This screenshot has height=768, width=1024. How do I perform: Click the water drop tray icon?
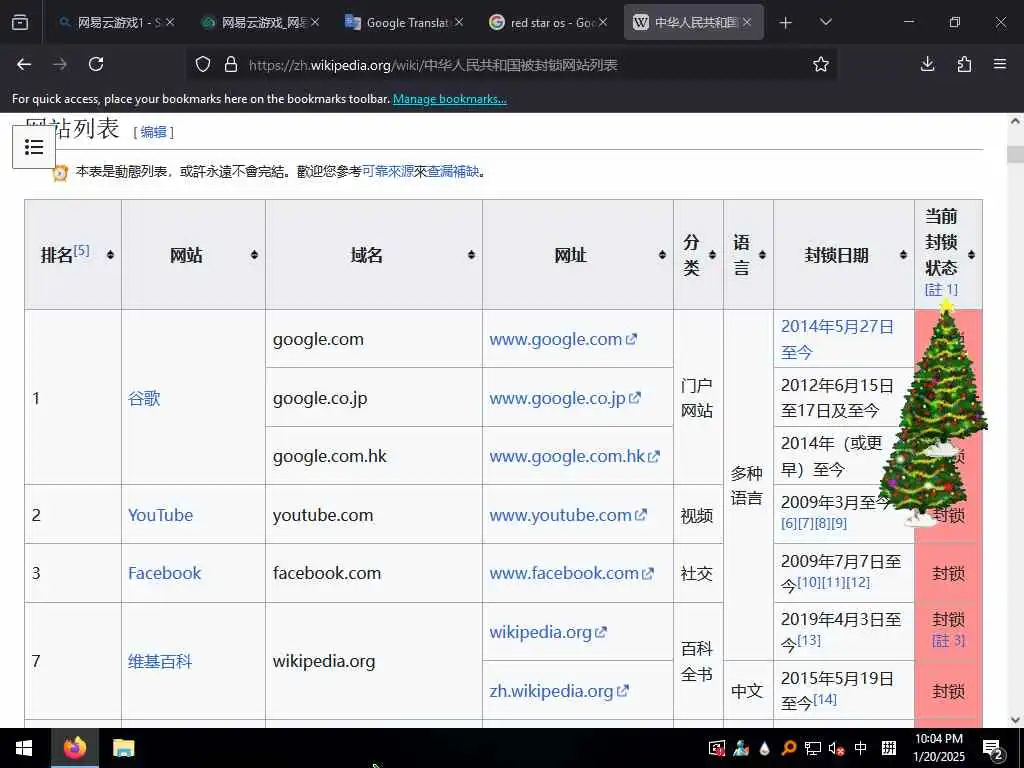tap(765, 748)
